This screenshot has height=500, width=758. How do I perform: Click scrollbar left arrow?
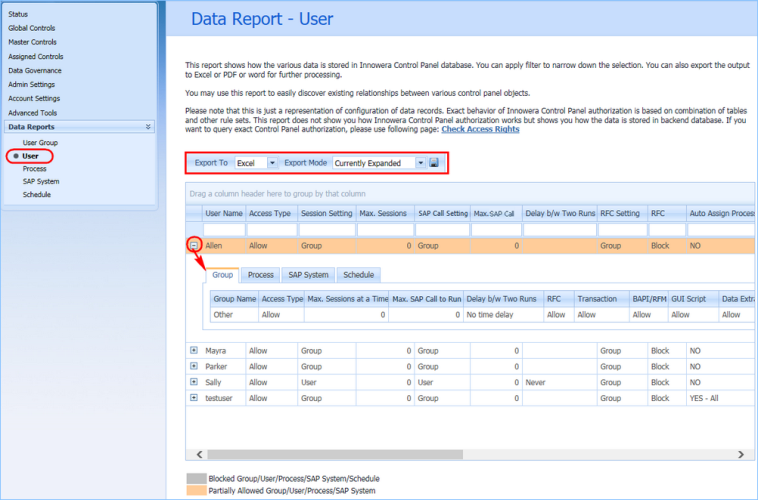click(199, 454)
